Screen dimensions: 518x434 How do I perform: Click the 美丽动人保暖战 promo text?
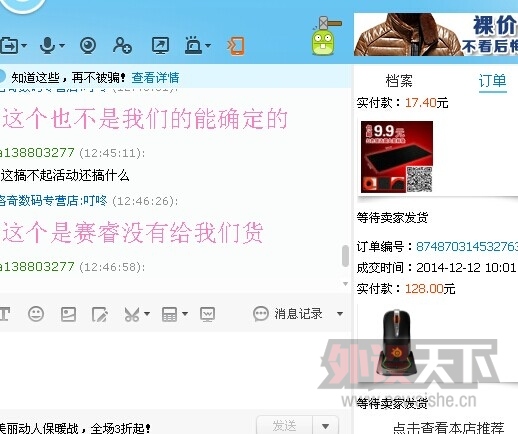coord(75,428)
